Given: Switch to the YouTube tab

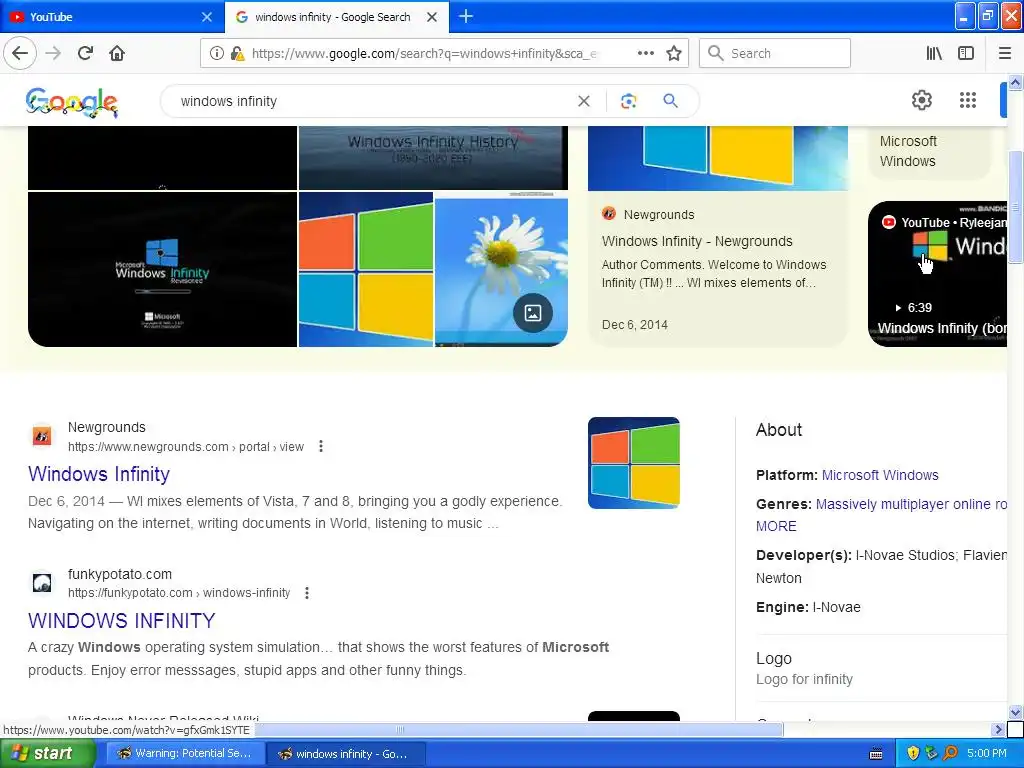Looking at the screenshot, I should [112, 17].
